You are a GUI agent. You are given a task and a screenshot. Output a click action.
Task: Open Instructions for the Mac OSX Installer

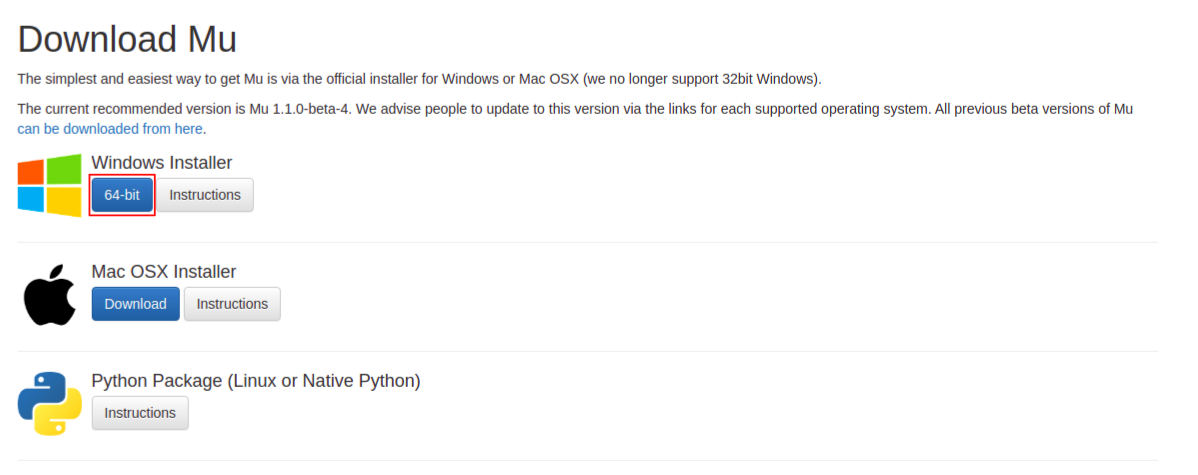(232, 304)
